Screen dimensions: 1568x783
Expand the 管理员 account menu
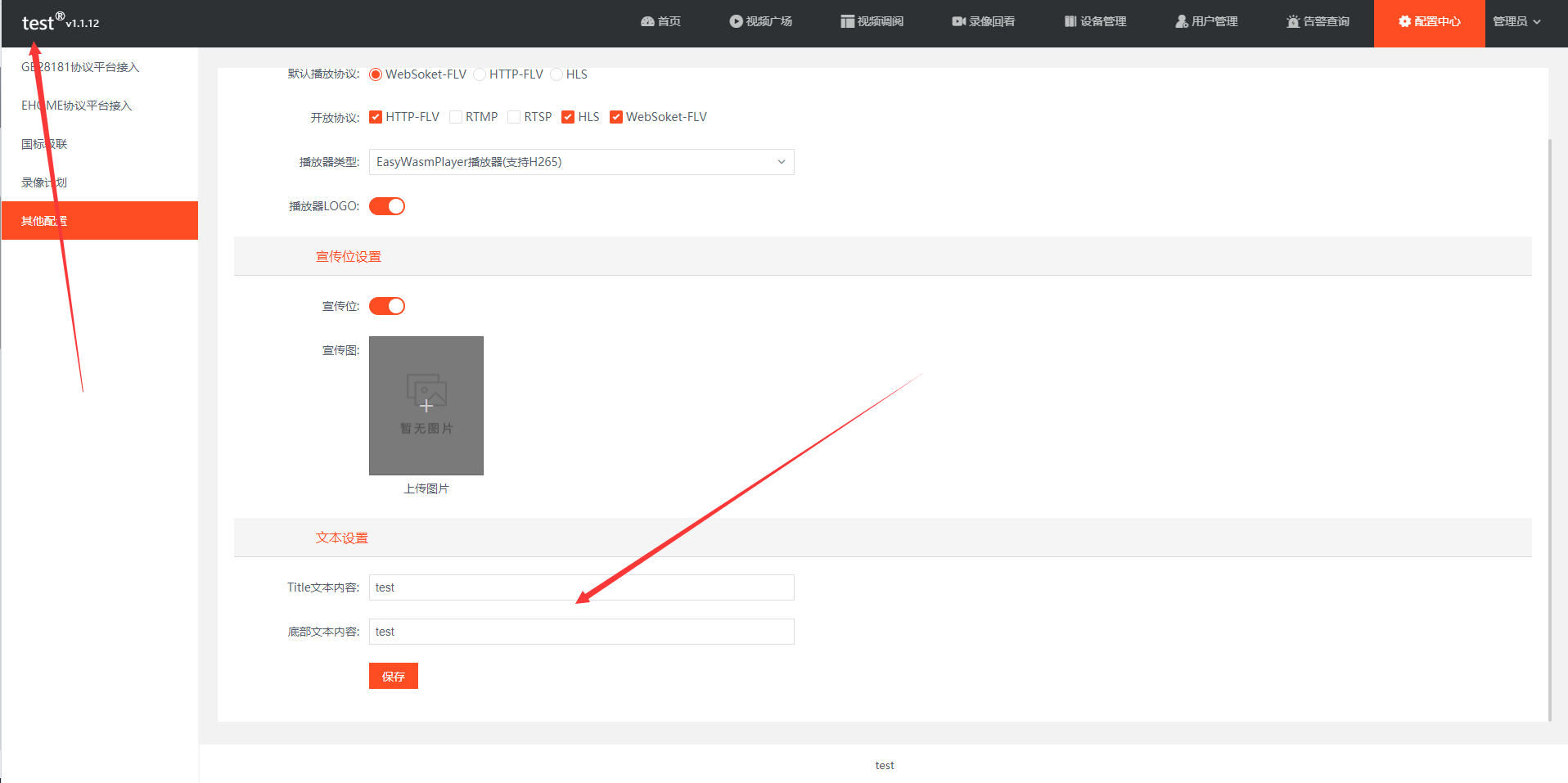tap(1516, 21)
